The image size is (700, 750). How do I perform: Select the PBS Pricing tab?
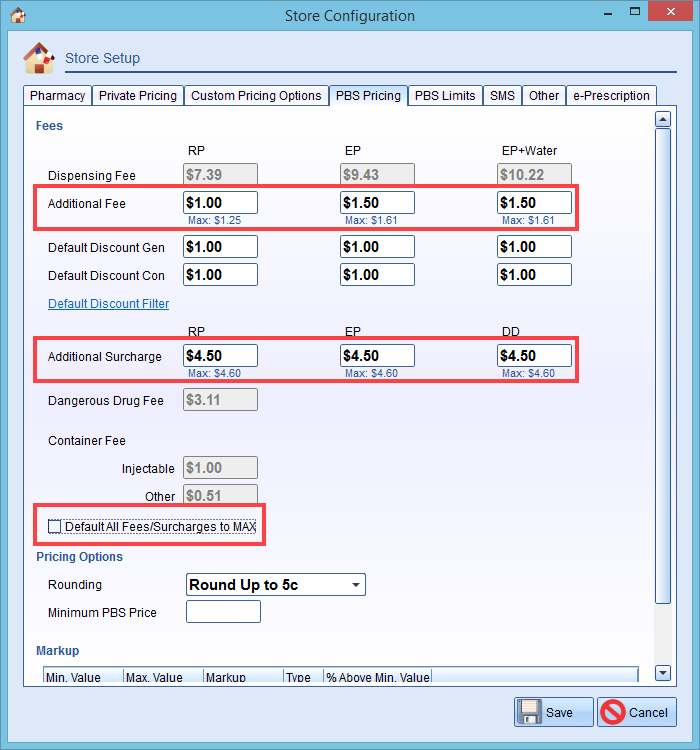(x=368, y=96)
